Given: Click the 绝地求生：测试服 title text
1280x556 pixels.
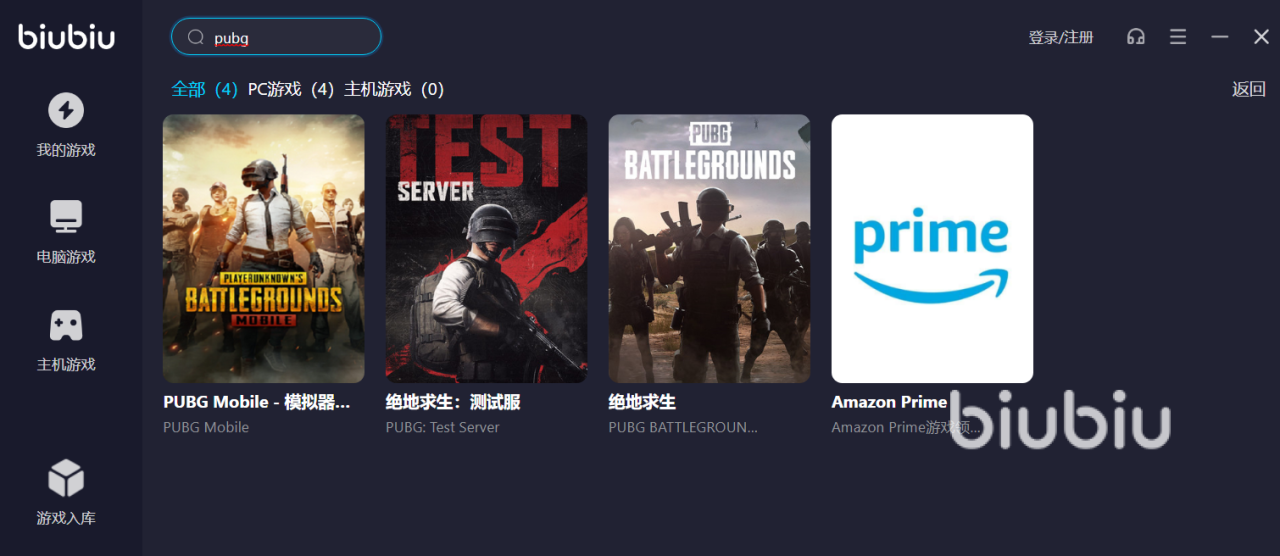Looking at the screenshot, I should pos(453,402).
